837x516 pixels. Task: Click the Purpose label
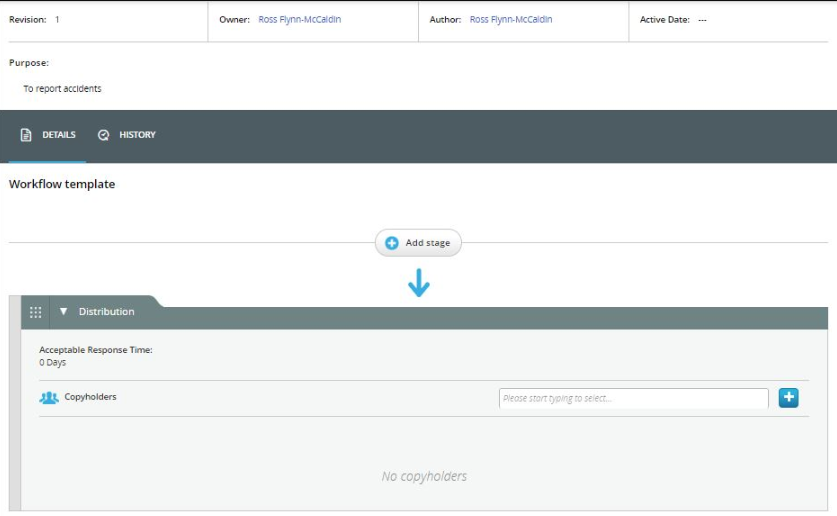(x=29, y=63)
